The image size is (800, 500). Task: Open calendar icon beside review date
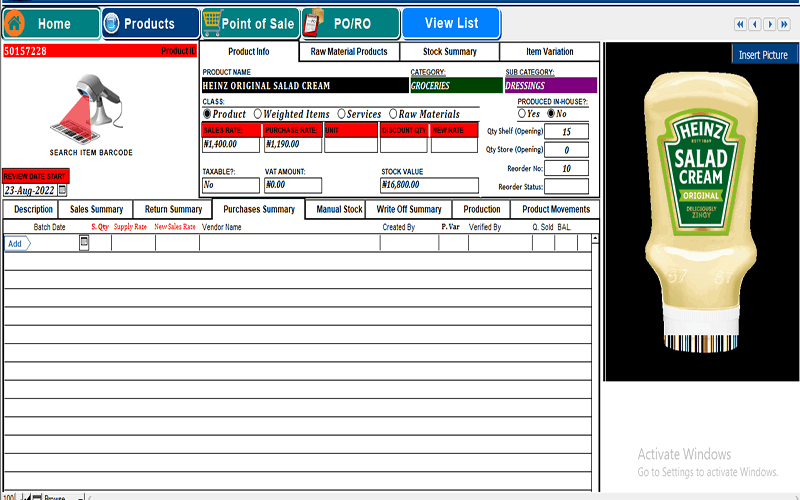tap(63, 190)
